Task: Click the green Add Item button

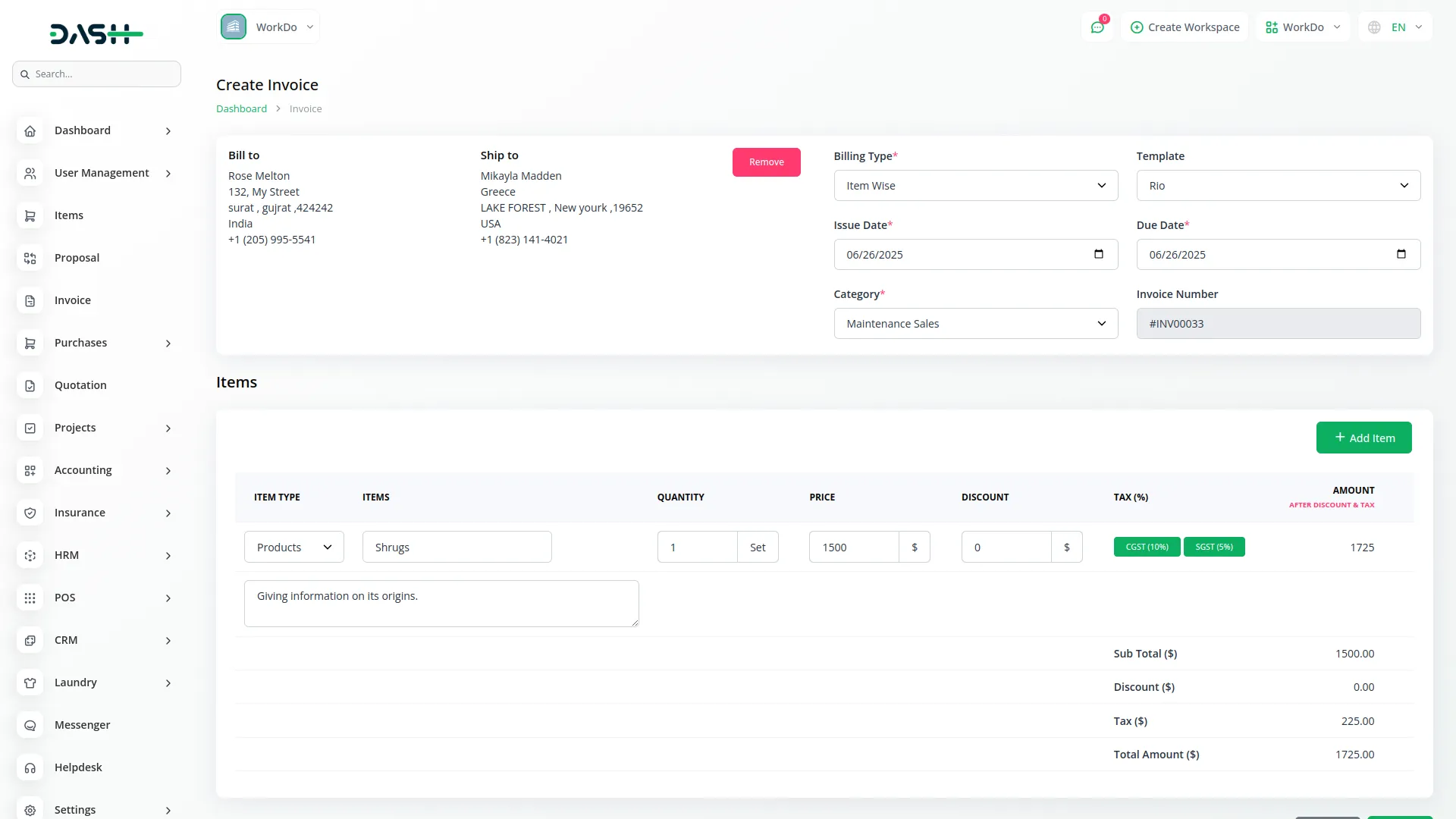Action: tap(1363, 438)
